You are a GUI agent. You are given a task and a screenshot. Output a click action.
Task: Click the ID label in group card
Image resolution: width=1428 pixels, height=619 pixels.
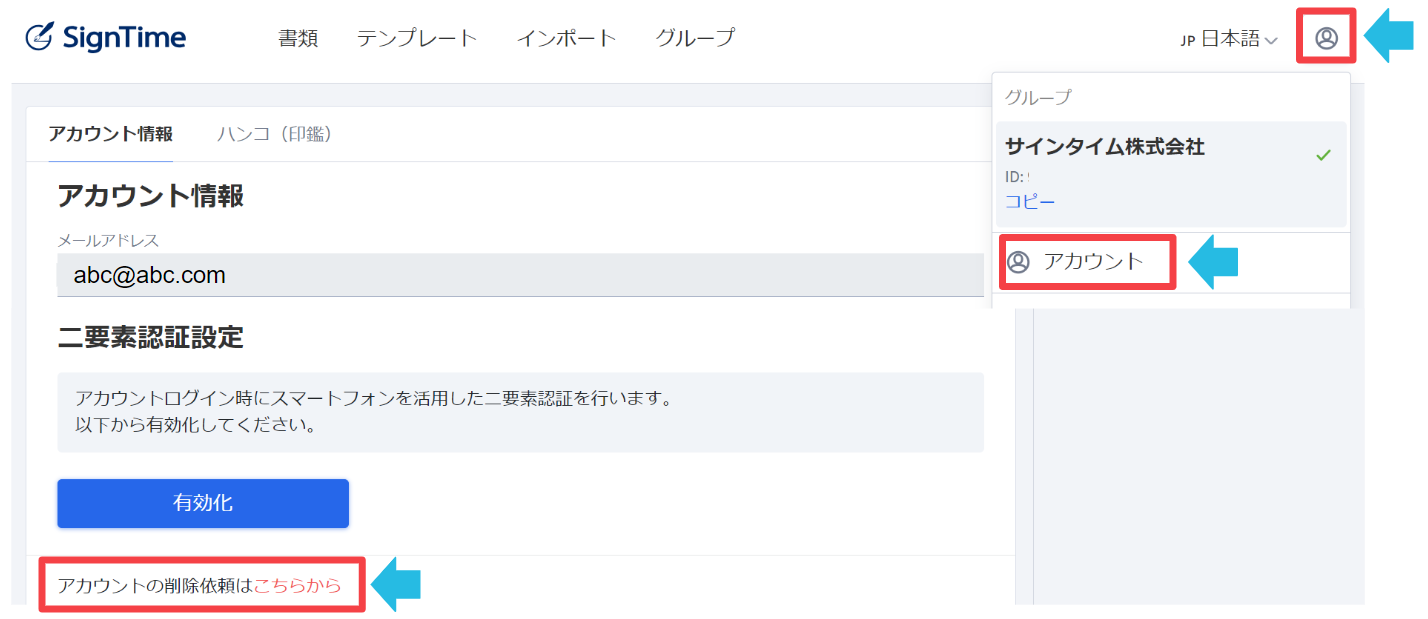point(1014,177)
